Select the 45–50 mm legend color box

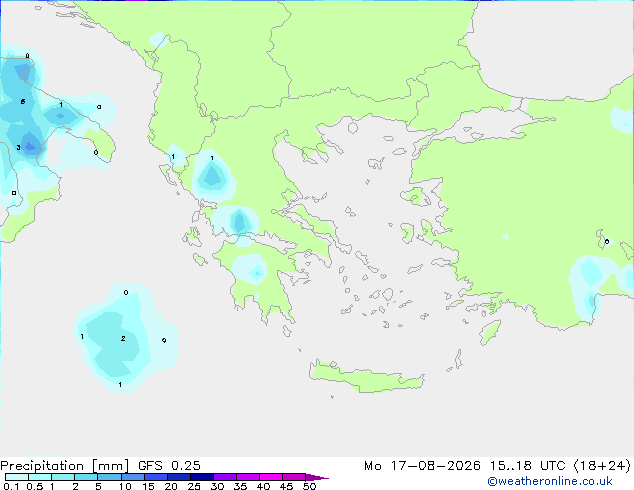294,477
